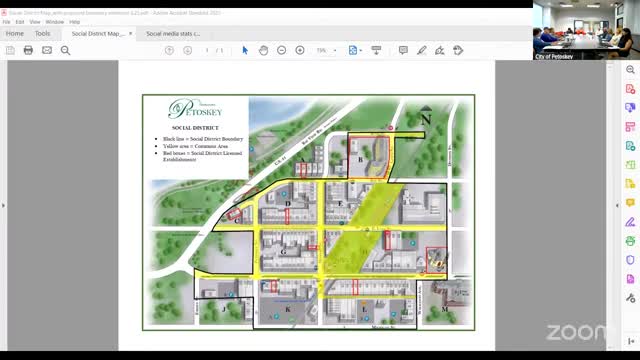
Task: Click the SOCIAL DISTRICT map heading
Action: [195, 128]
